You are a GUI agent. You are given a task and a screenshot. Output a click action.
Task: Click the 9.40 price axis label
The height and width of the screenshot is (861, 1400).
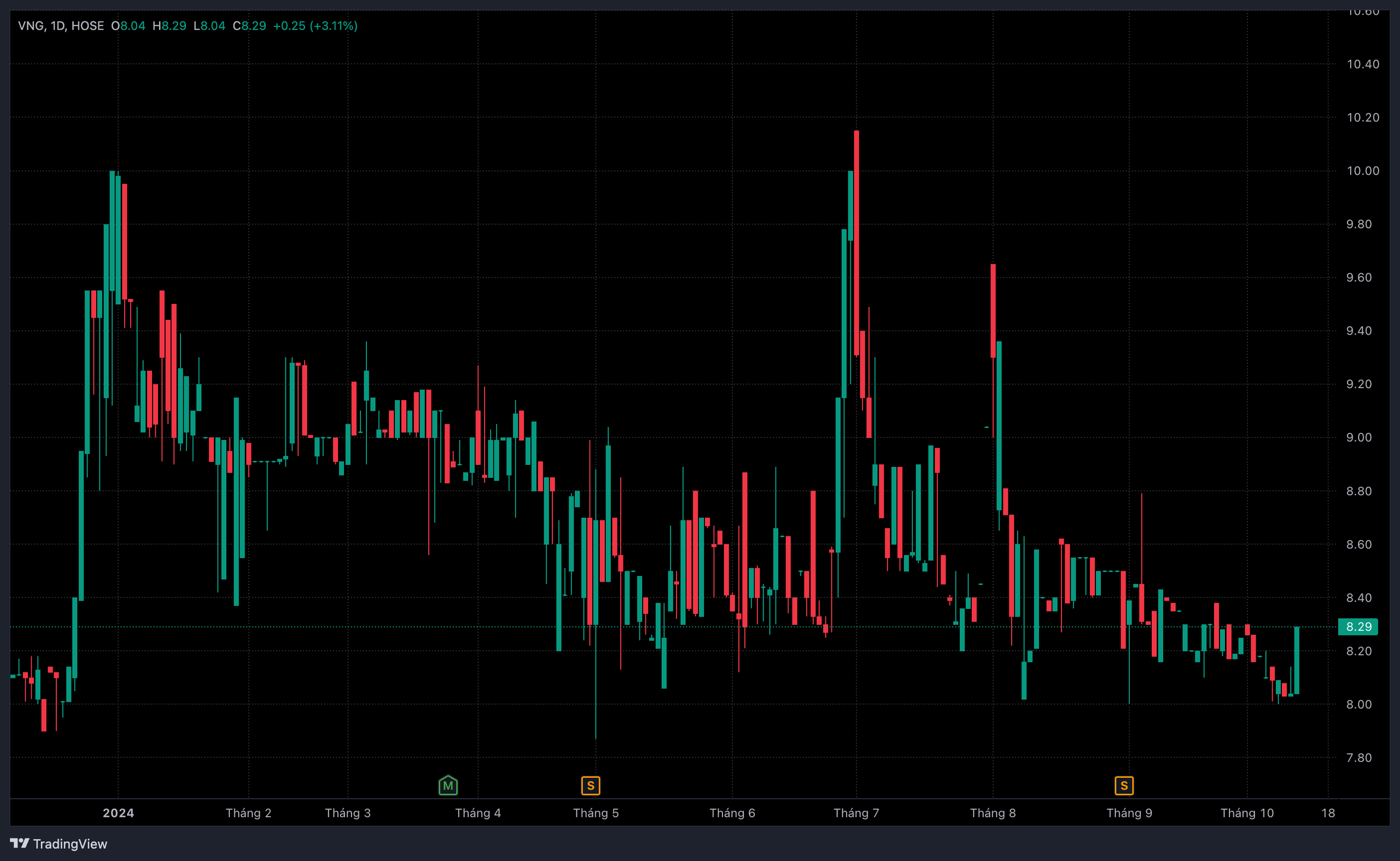[x=1359, y=331]
